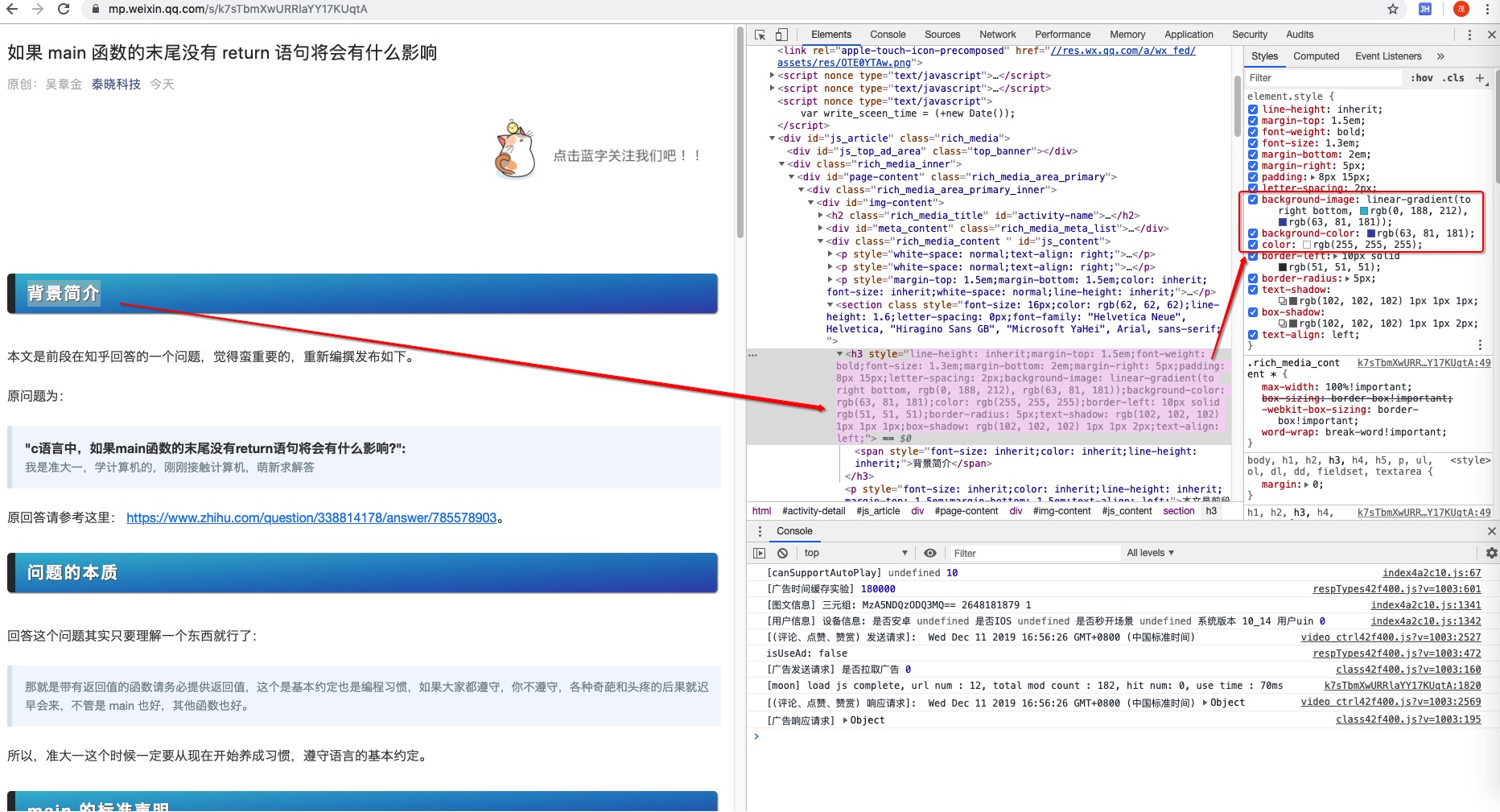Toggle the DevTools device toolbar icon
This screenshot has width=1500, height=812.
pyautogui.click(x=781, y=35)
